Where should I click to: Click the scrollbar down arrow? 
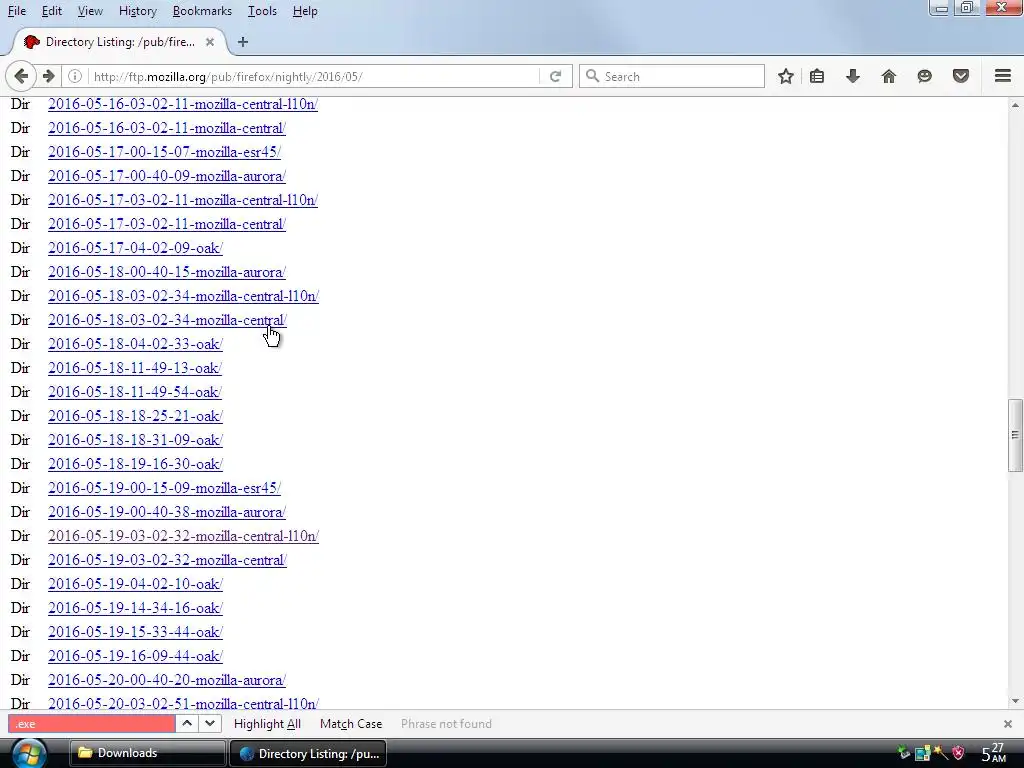coord(1015,701)
